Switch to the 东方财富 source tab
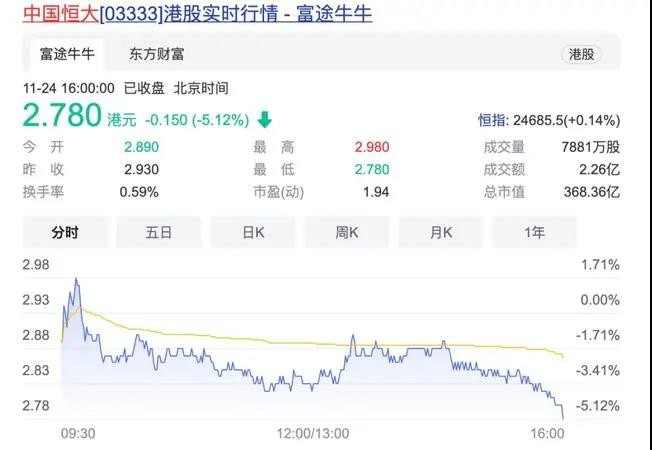This screenshot has height=450, width=652. click(x=156, y=54)
